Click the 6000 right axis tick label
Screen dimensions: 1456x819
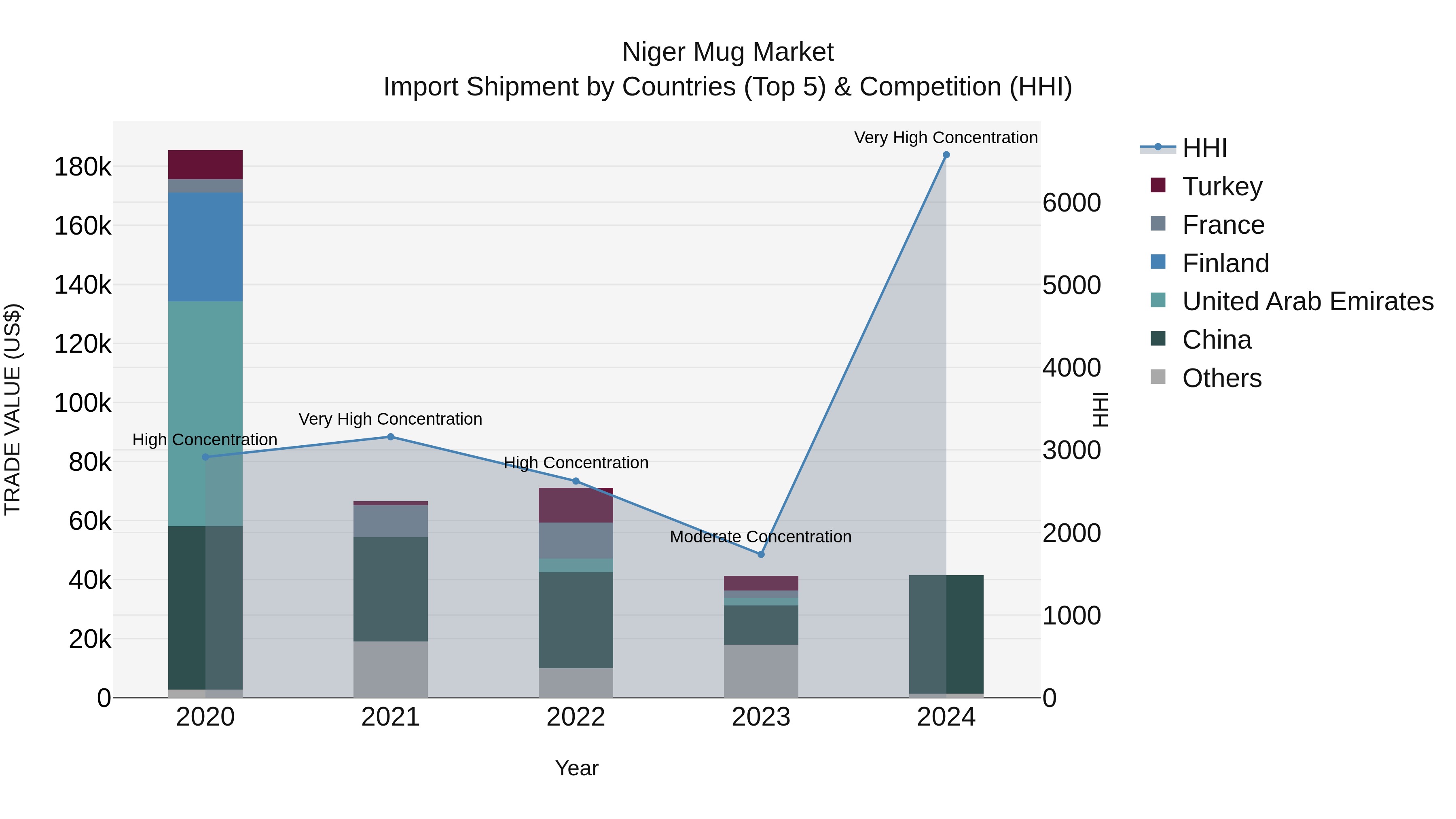(x=1072, y=202)
